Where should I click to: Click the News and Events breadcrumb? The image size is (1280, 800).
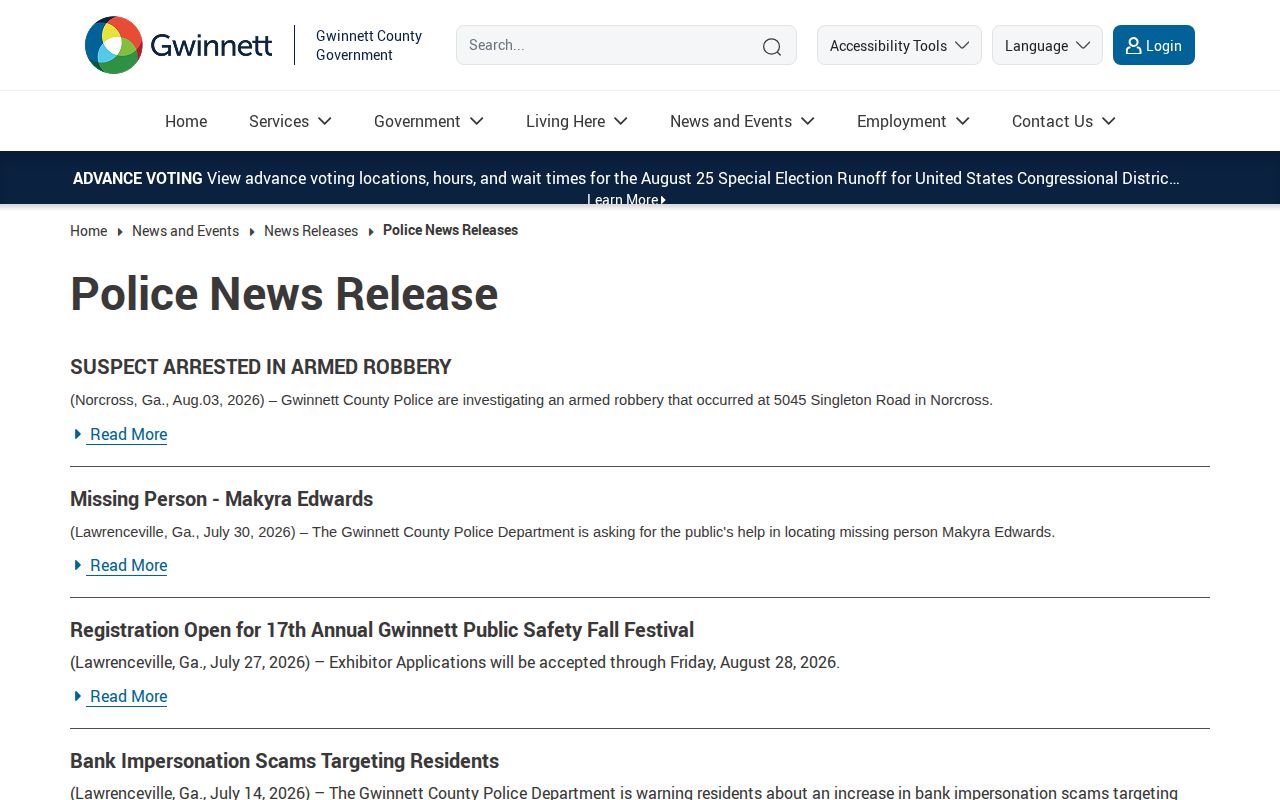tap(185, 231)
